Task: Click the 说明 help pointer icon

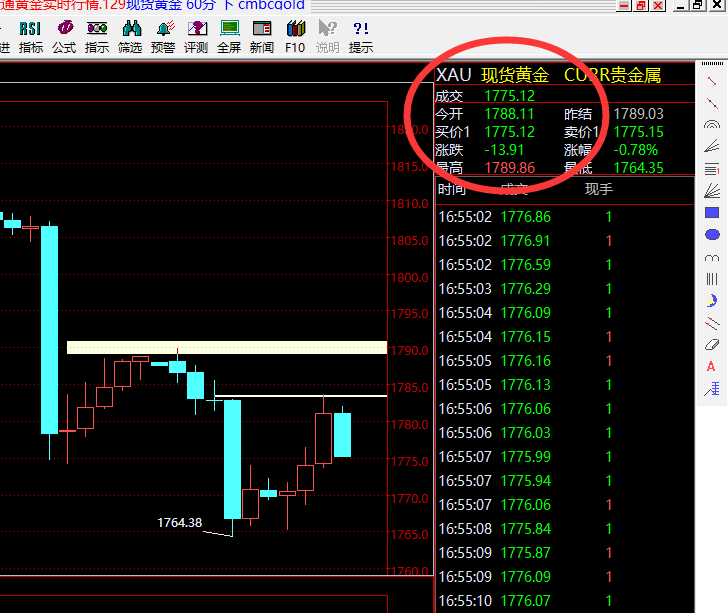Action: pos(328,36)
